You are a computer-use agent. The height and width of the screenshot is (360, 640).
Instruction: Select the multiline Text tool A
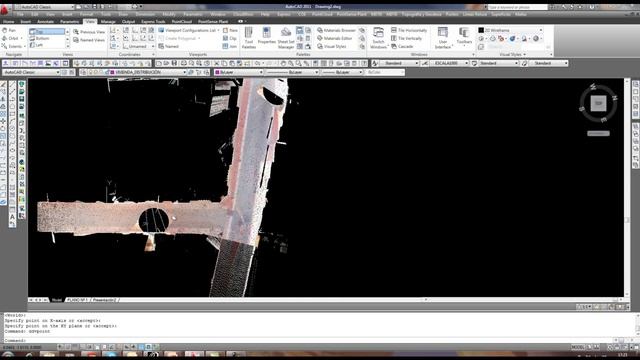(12, 217)
